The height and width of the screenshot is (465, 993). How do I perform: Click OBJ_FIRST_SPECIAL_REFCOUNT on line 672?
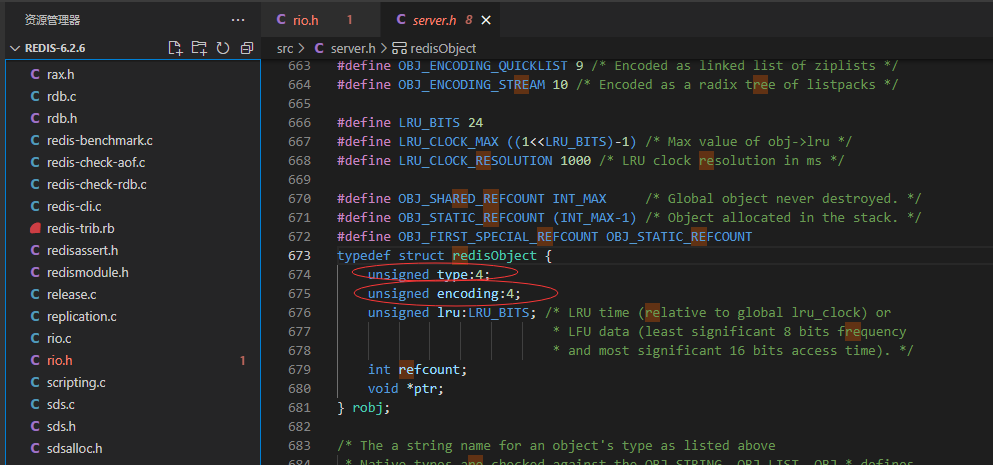coord(498,237)
